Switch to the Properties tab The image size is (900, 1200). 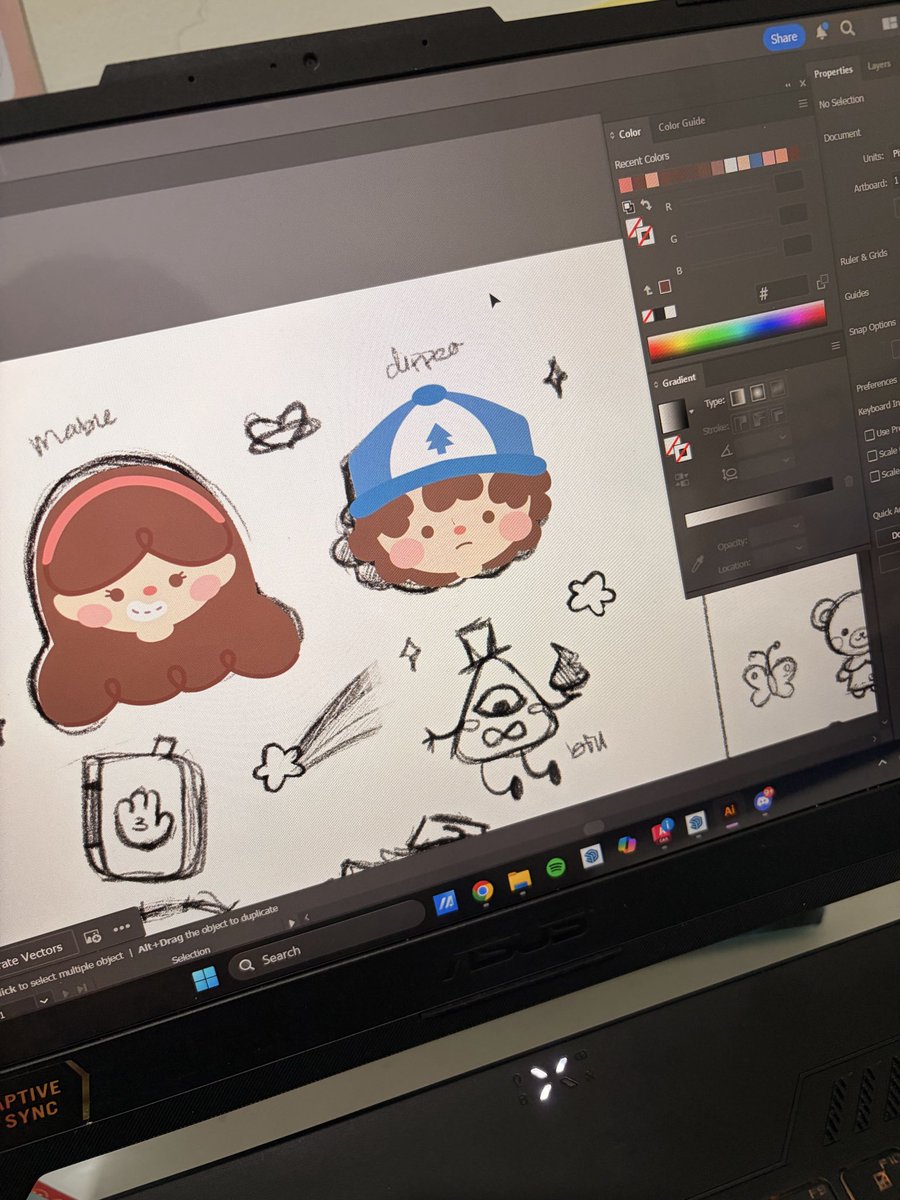pos(833,72)
